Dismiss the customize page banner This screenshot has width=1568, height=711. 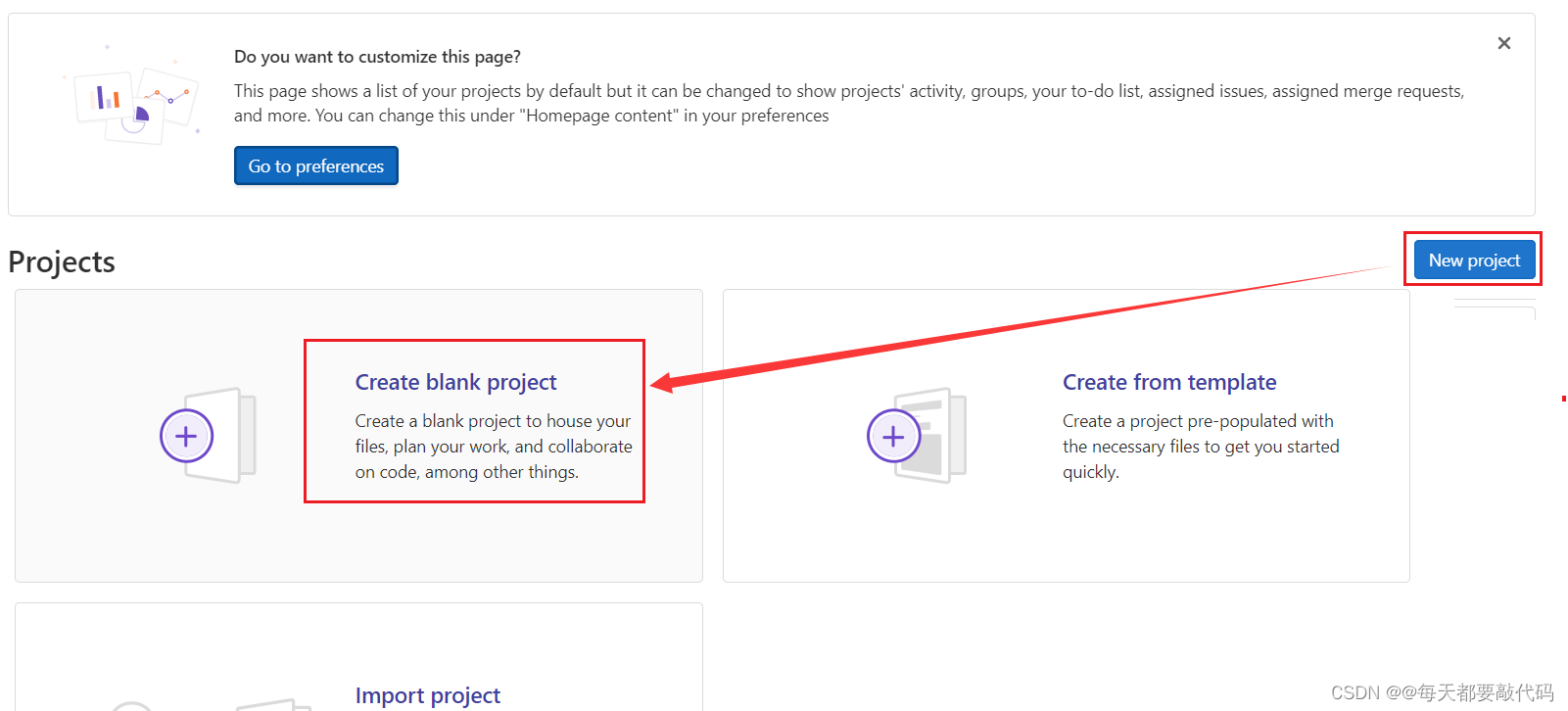1504,43
